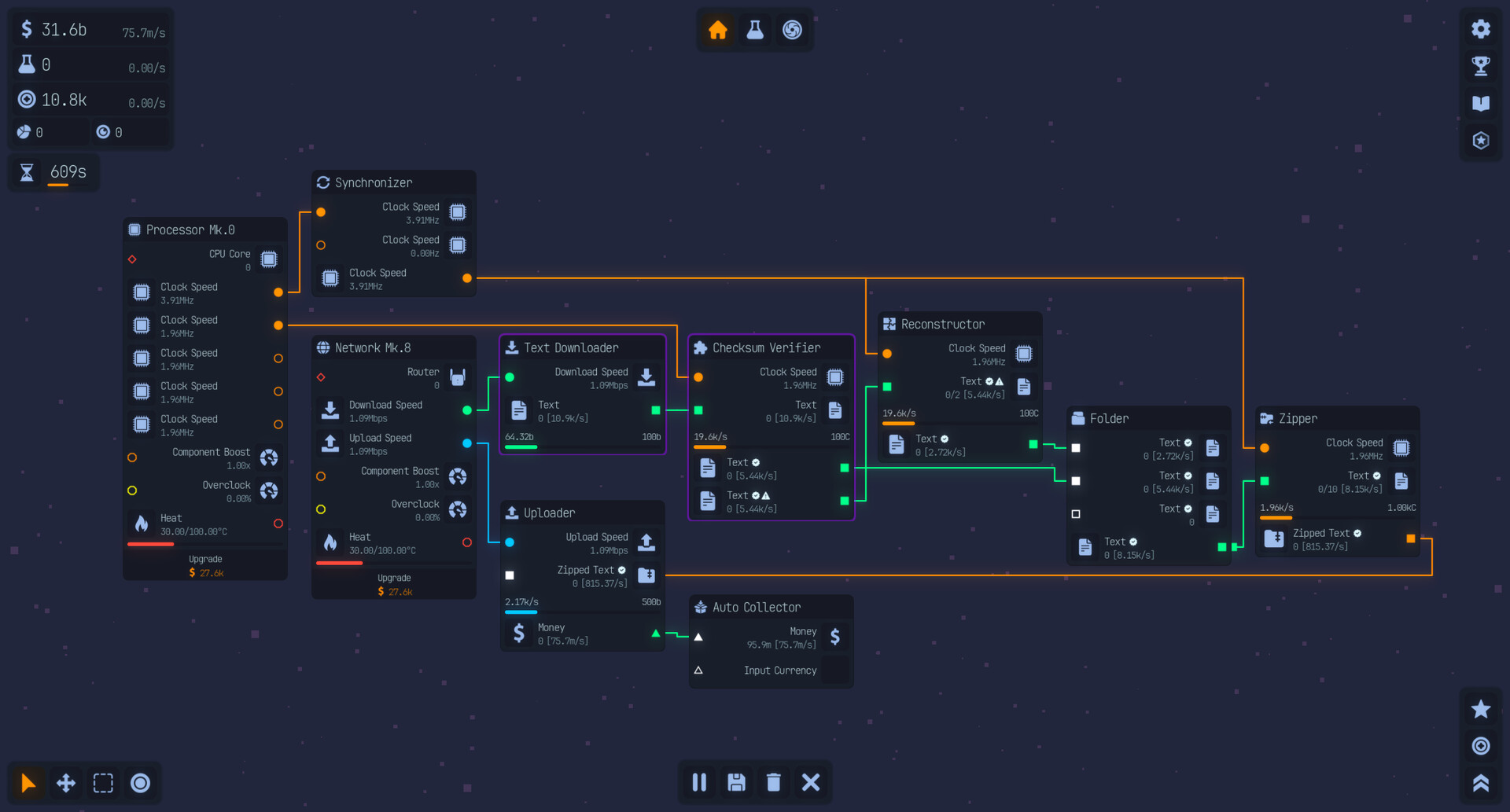Save the current layout with floppy disk icon

coord(736,782)
